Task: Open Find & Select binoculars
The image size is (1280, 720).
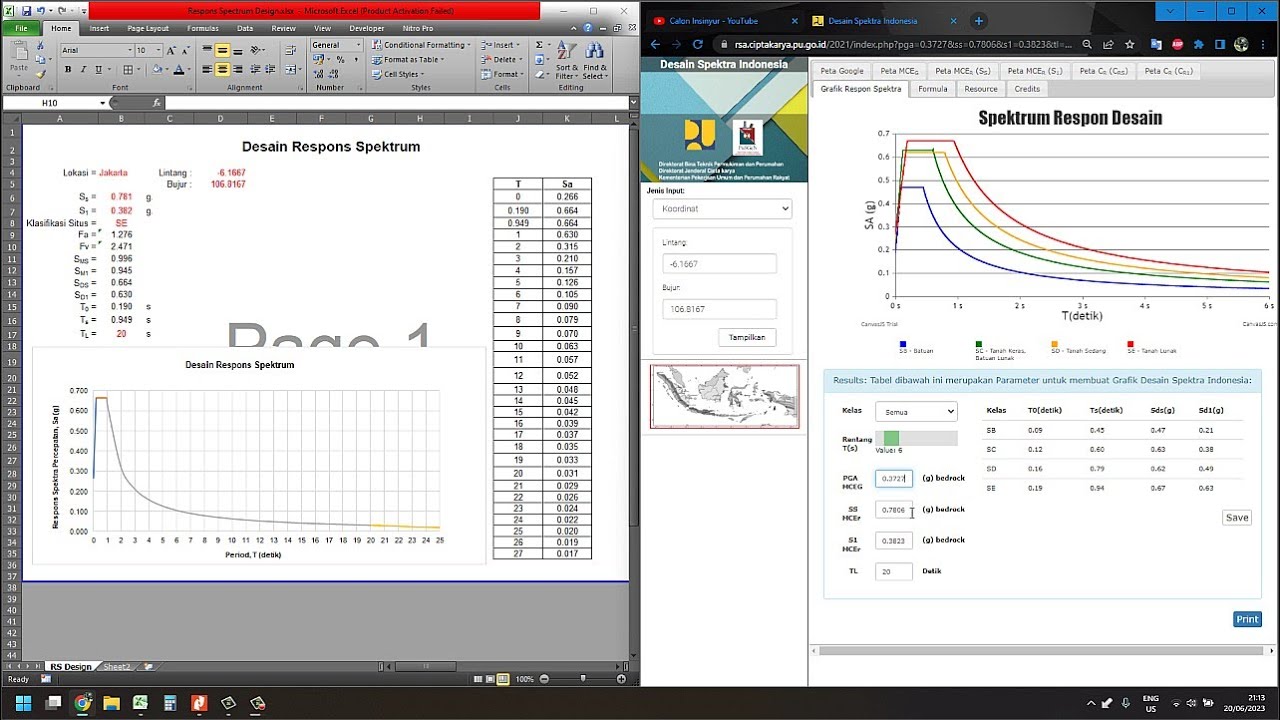Action: click(594, 62)
